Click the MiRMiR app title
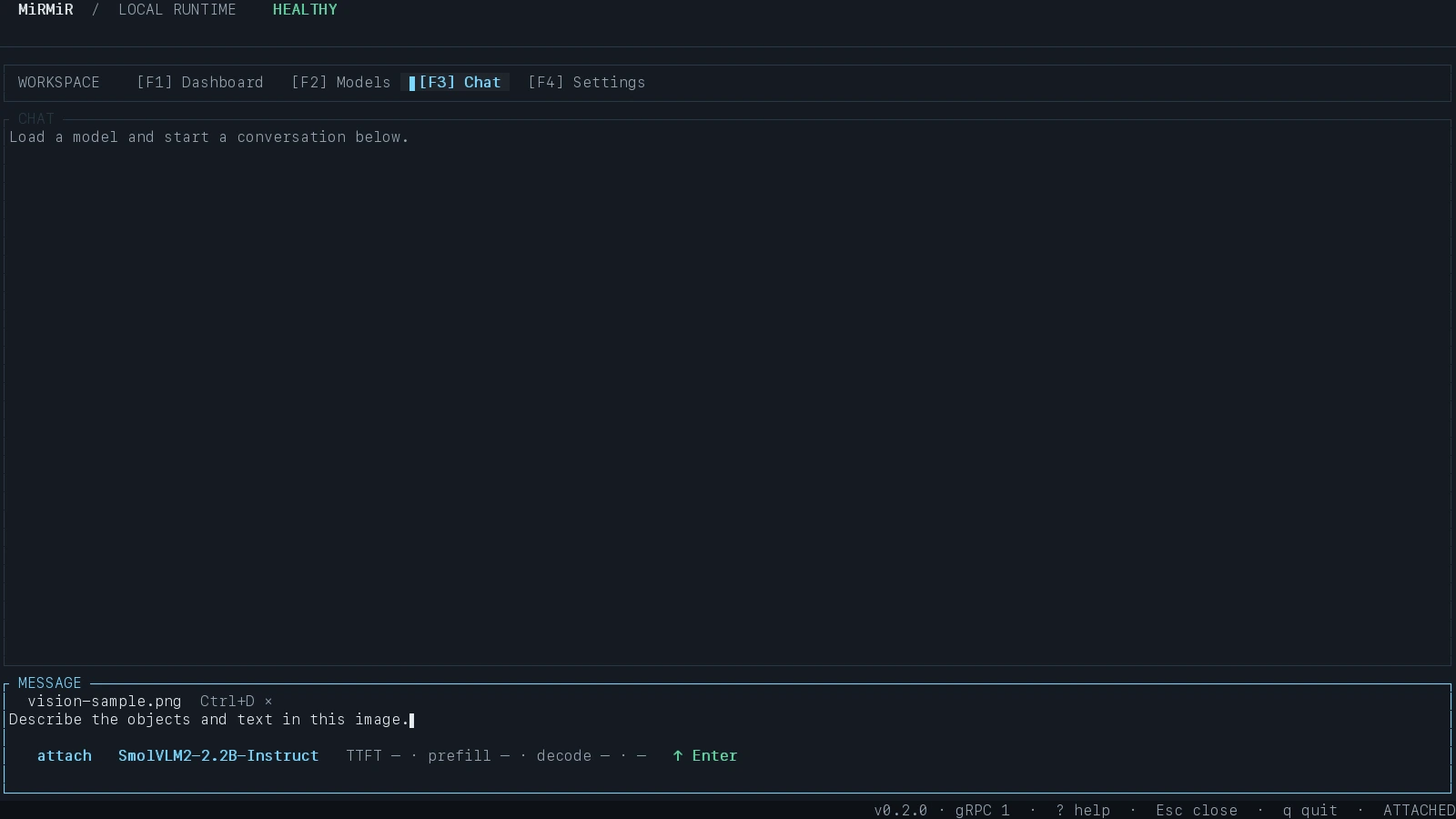The width and height of the screenshot is (1456, 819). click(x=45, y=9)
